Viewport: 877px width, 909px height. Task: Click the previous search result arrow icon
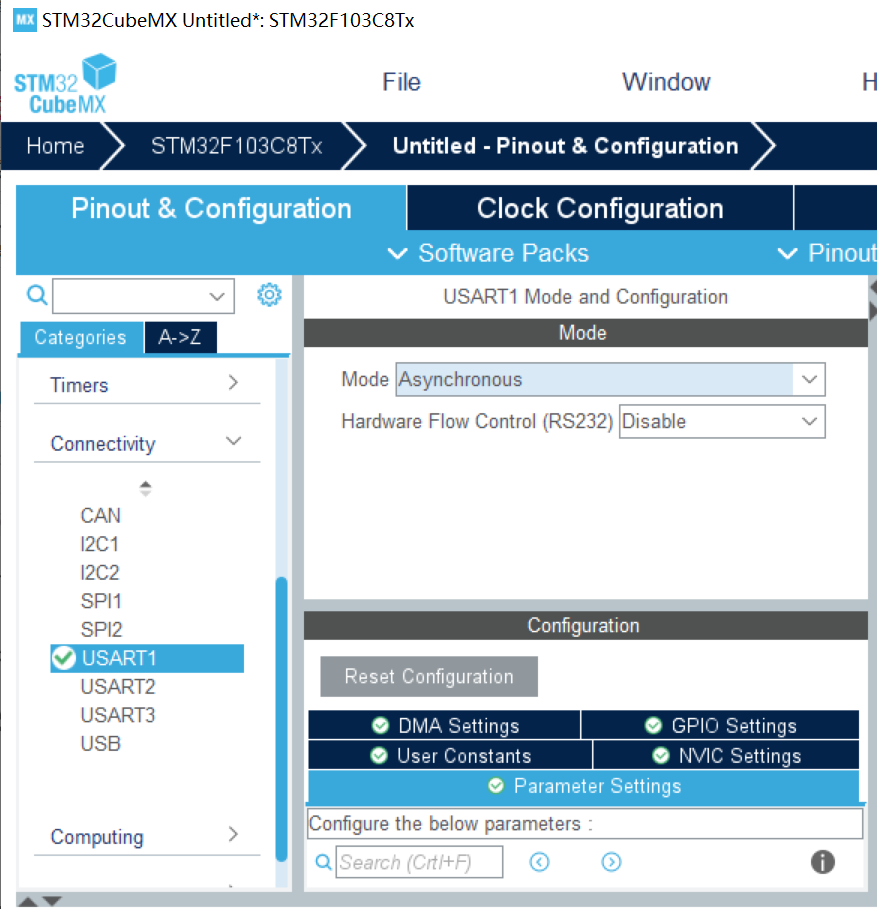pyautogui.click(x=539, y=862)
